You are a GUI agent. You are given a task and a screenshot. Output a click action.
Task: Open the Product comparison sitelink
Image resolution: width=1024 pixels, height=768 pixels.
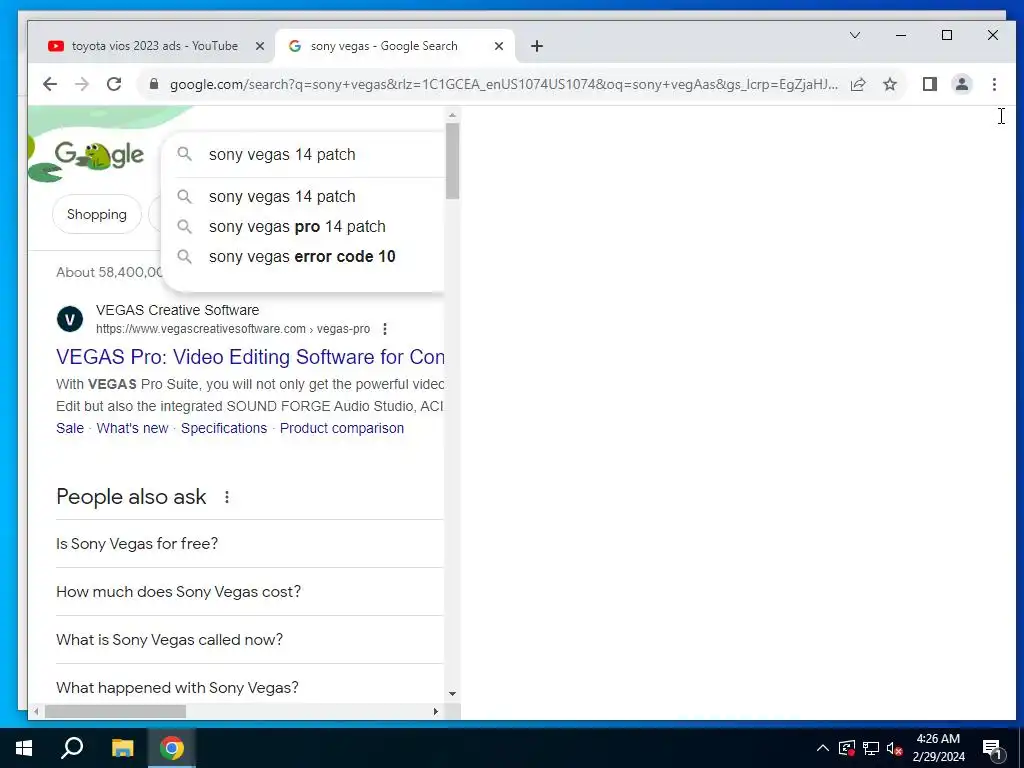pyautogui.click(x=342, y=428)
